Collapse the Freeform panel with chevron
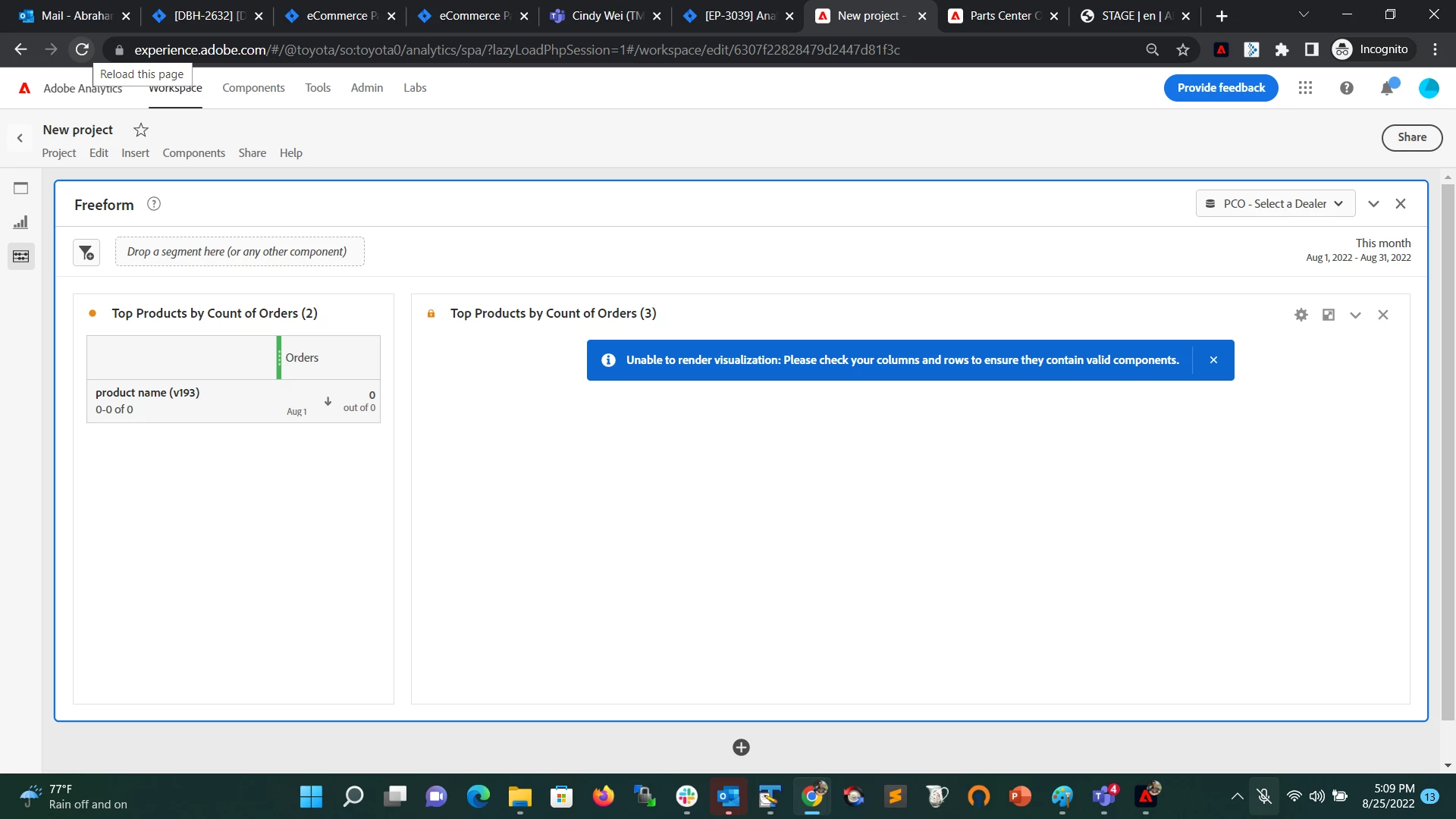Screen dimensions: 1456x819 click(x=1373, y=204)
